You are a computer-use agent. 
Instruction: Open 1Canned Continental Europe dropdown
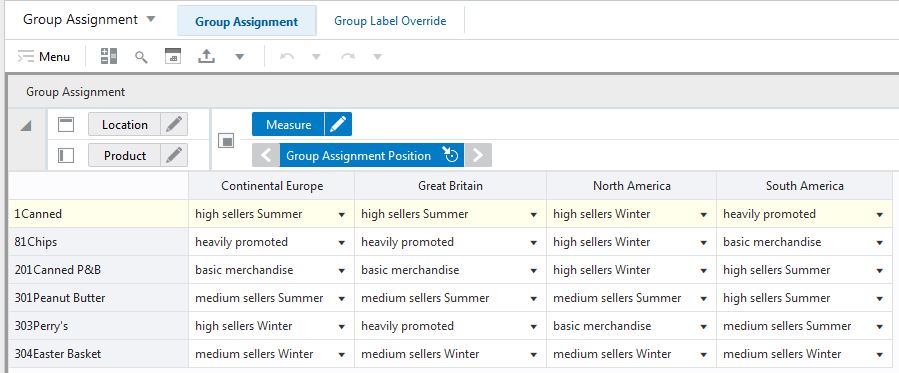(x=342, y=215)
